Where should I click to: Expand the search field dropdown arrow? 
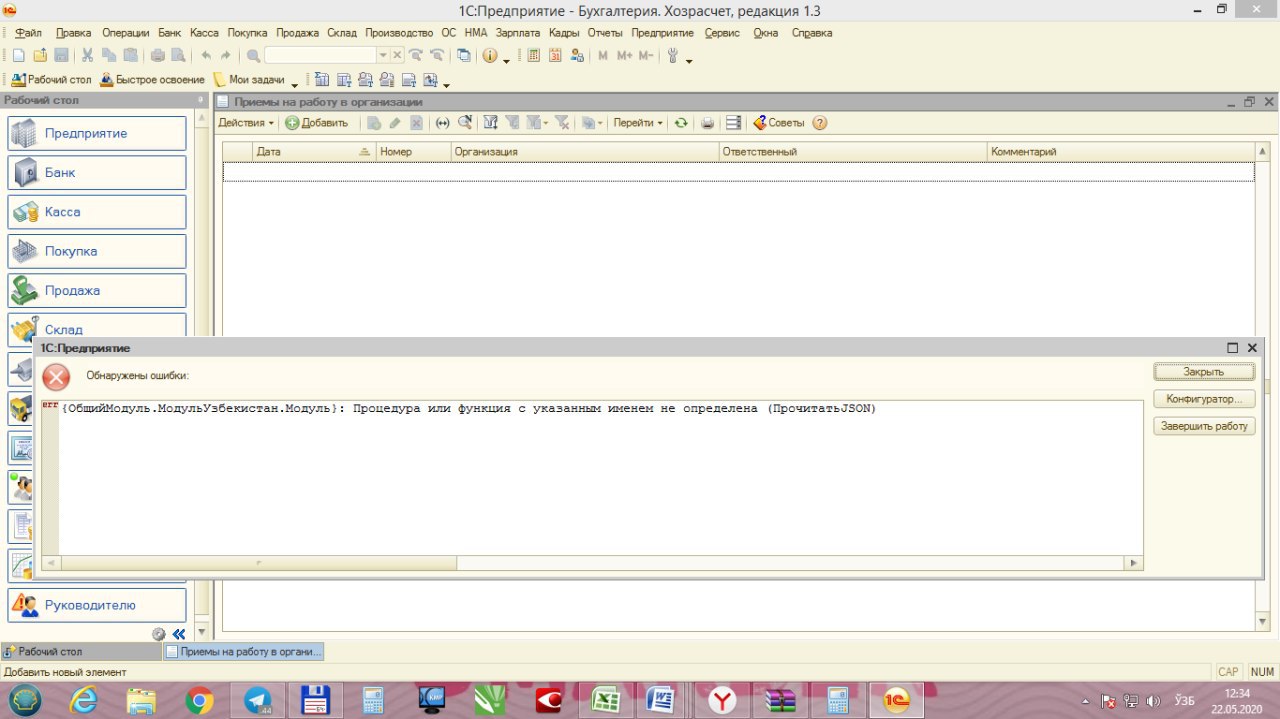(x=383, y=56)
